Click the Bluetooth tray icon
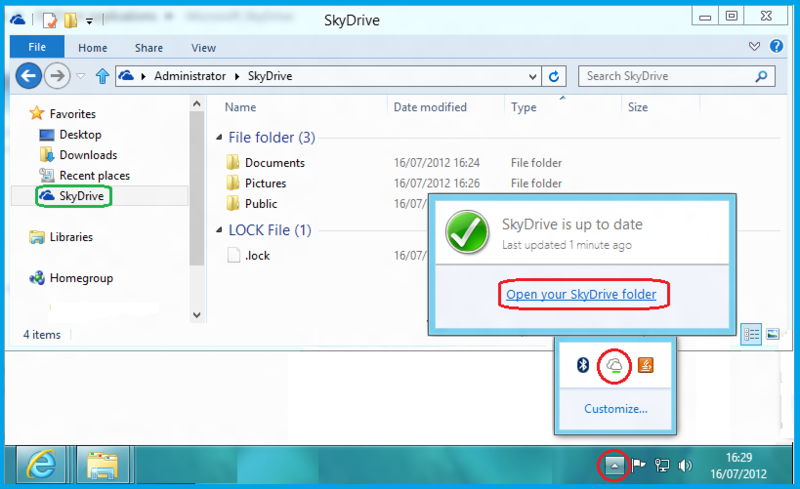This screenshot has width=800, height=489. pyautogui.click(x=583, y=365)
